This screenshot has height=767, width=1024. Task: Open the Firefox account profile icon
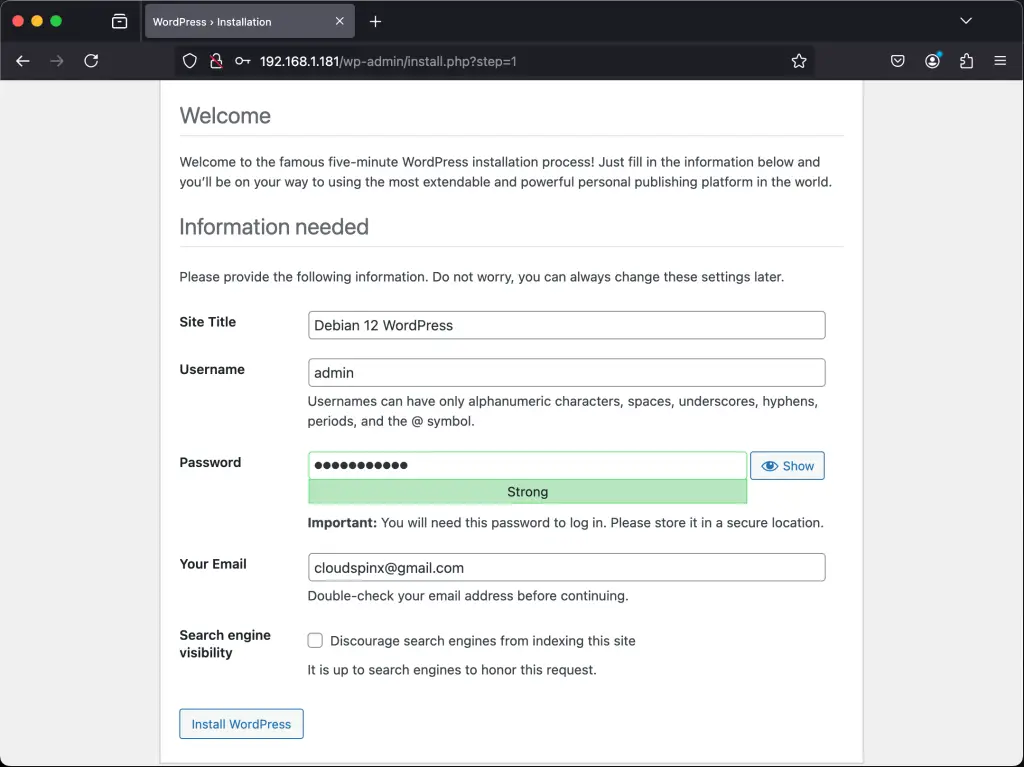(x=932, y=61)
